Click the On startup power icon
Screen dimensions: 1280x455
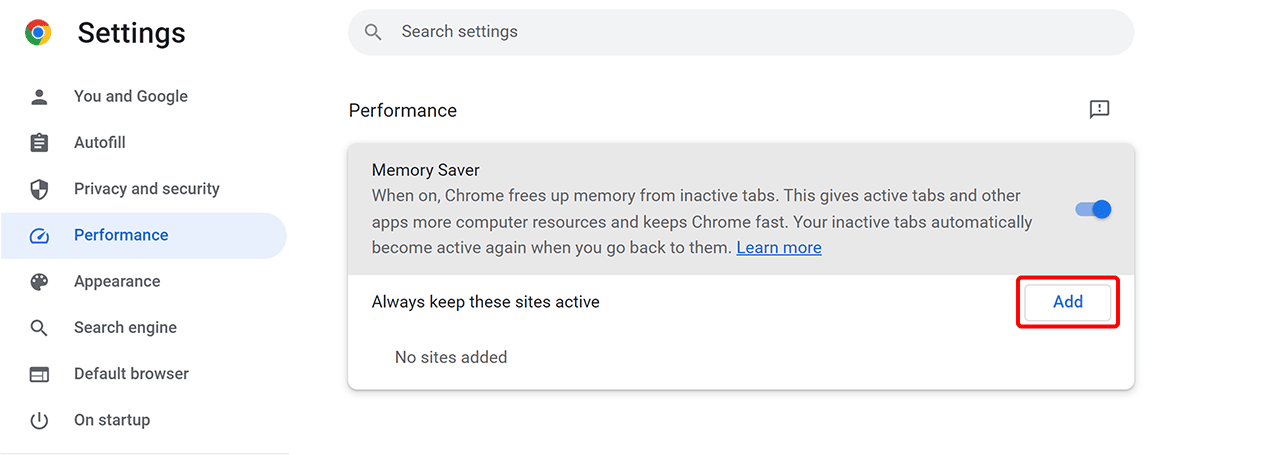(39, 420)
